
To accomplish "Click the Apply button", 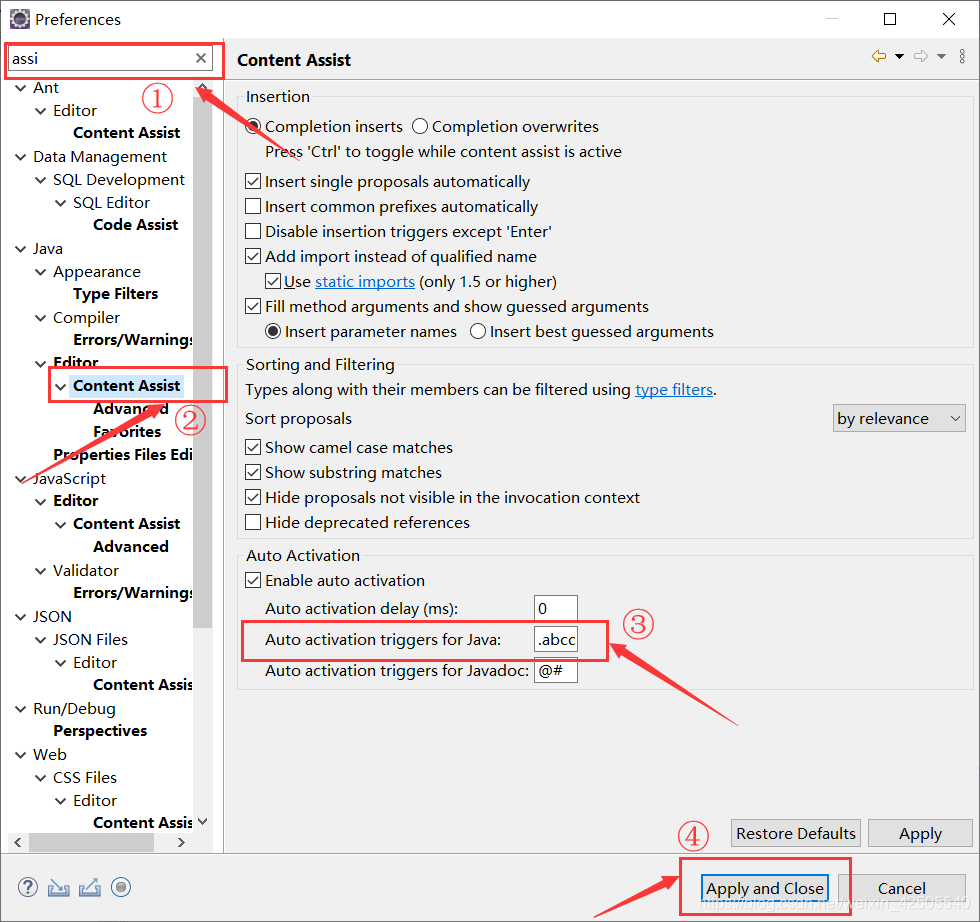I will (920, 833).
